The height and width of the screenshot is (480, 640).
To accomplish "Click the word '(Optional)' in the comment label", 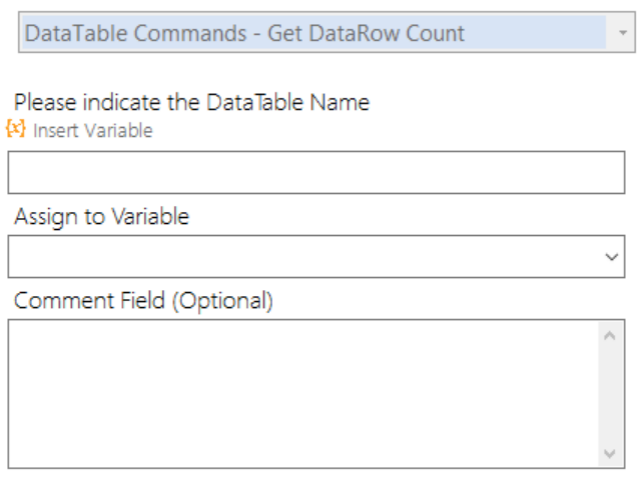I will click(x=222, y=301).
